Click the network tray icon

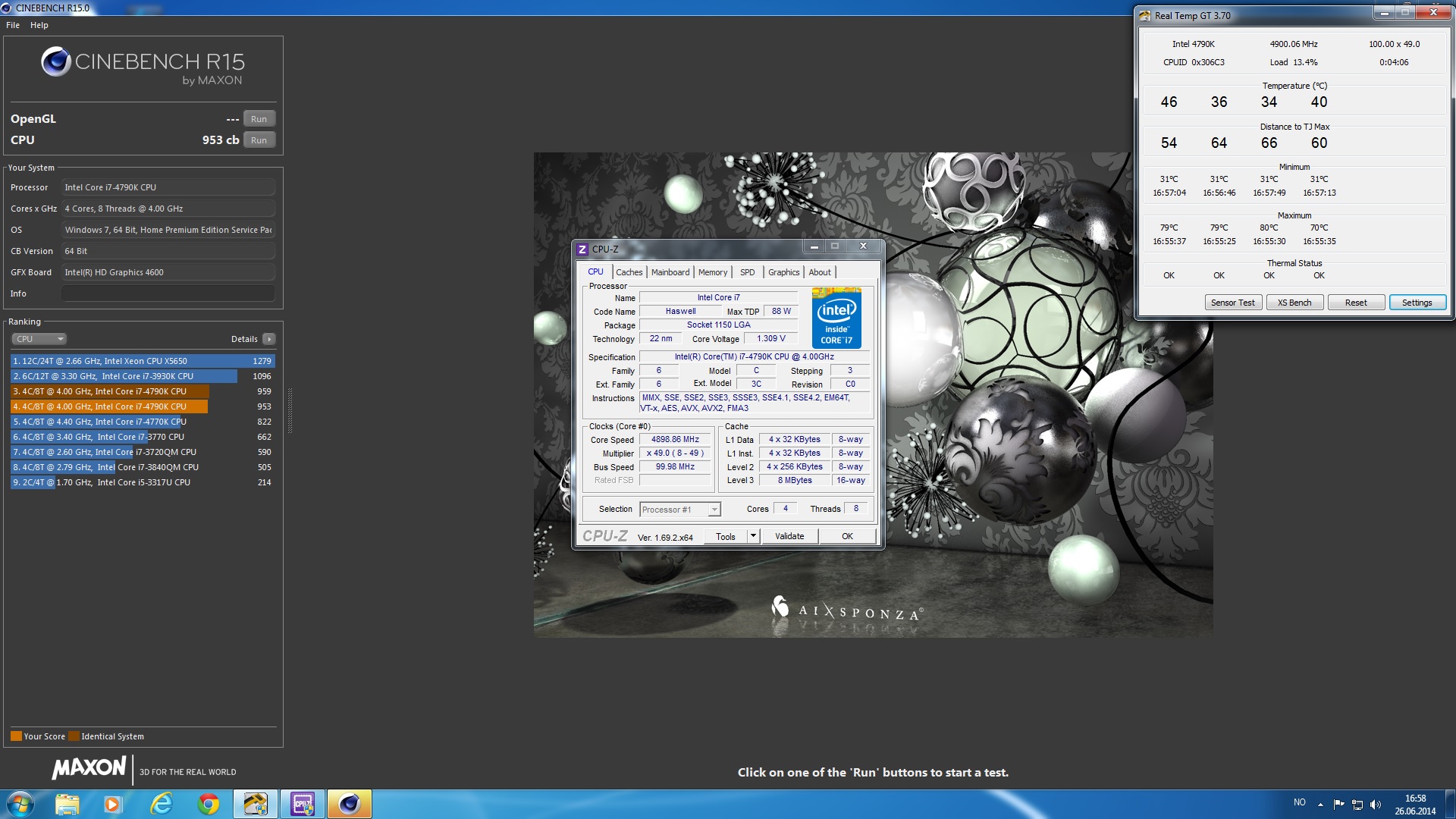pyautogui.click(x=1357, y=804)
